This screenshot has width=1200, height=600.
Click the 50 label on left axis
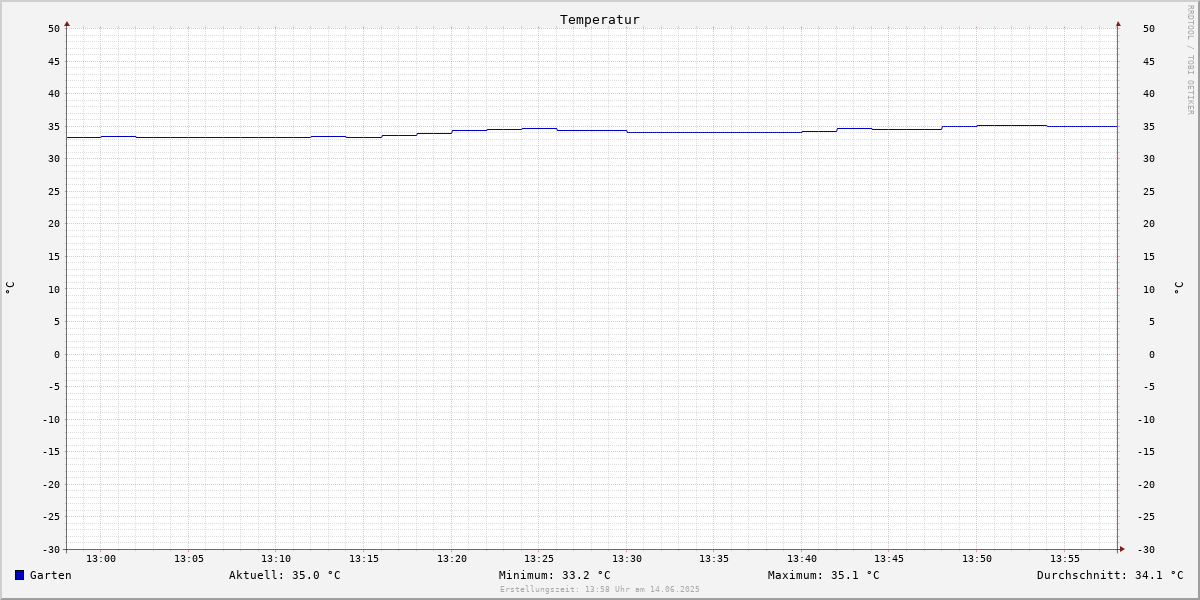[x=54, y=28]
